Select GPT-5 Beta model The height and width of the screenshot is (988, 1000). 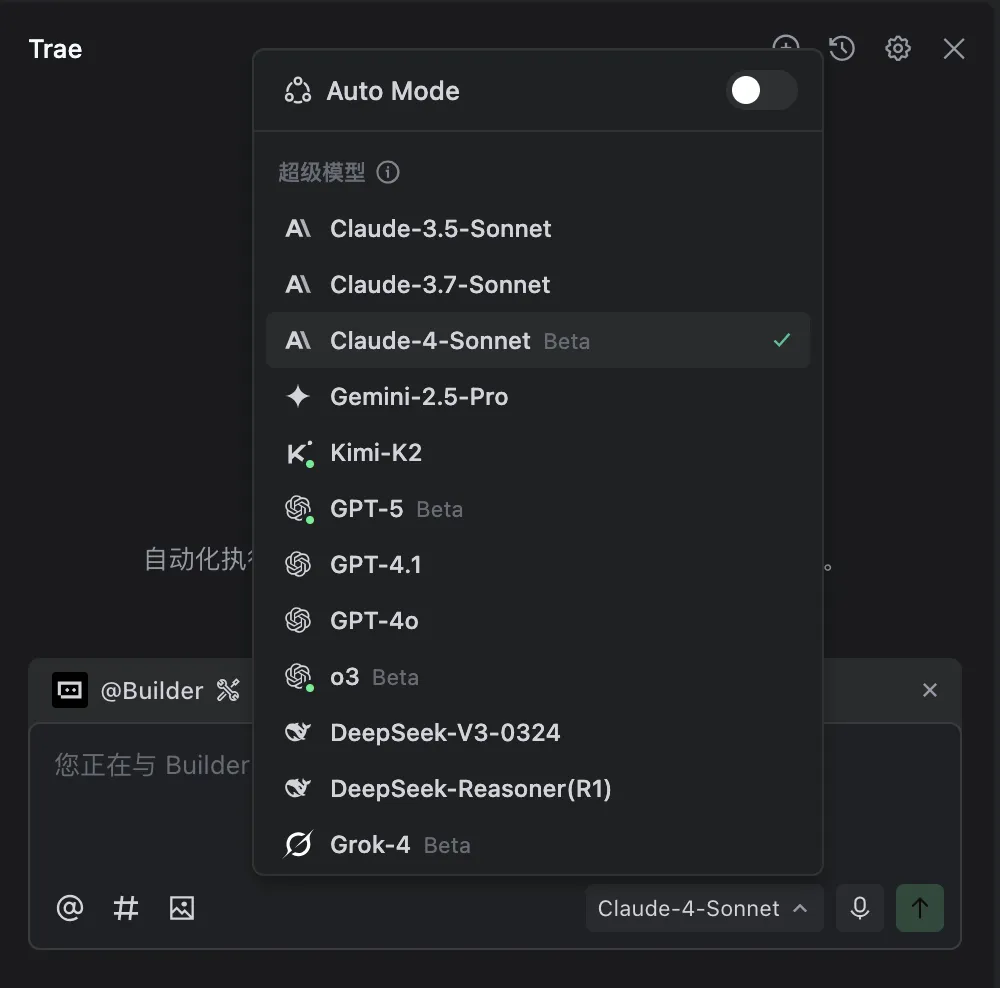(367, 508)
